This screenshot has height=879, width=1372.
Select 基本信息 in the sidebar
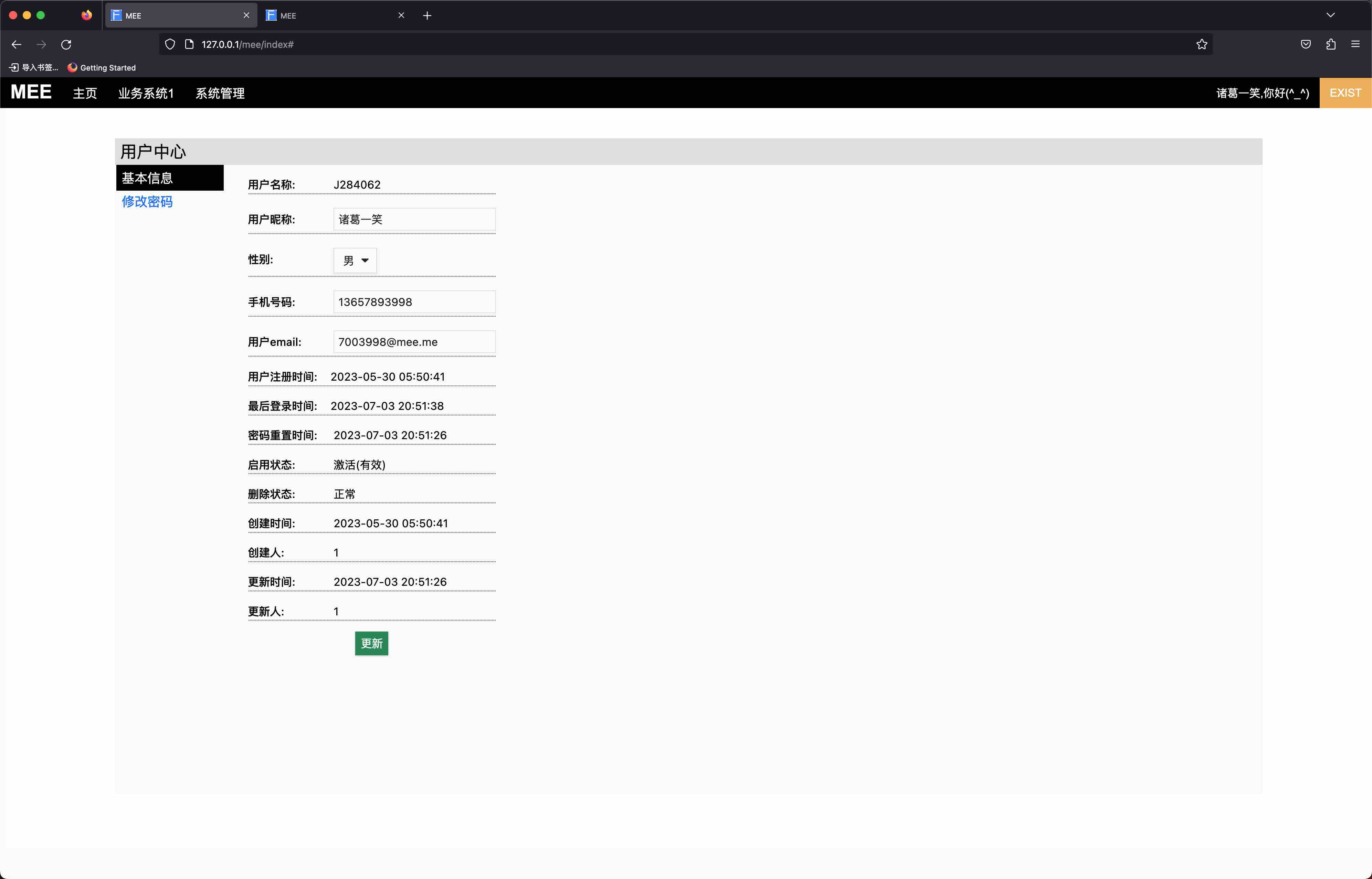169,178
